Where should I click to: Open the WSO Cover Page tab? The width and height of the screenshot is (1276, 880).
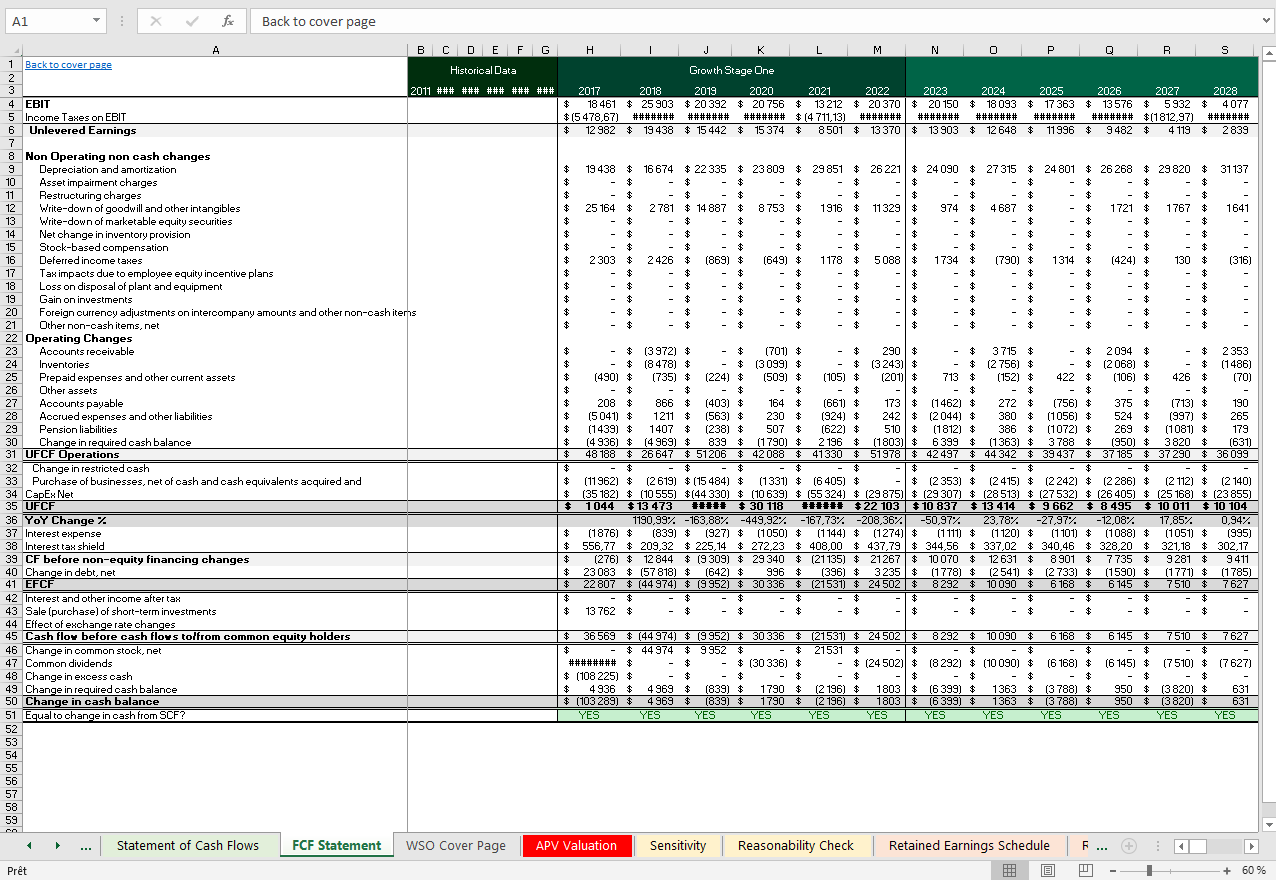click(x=456, y=846)
